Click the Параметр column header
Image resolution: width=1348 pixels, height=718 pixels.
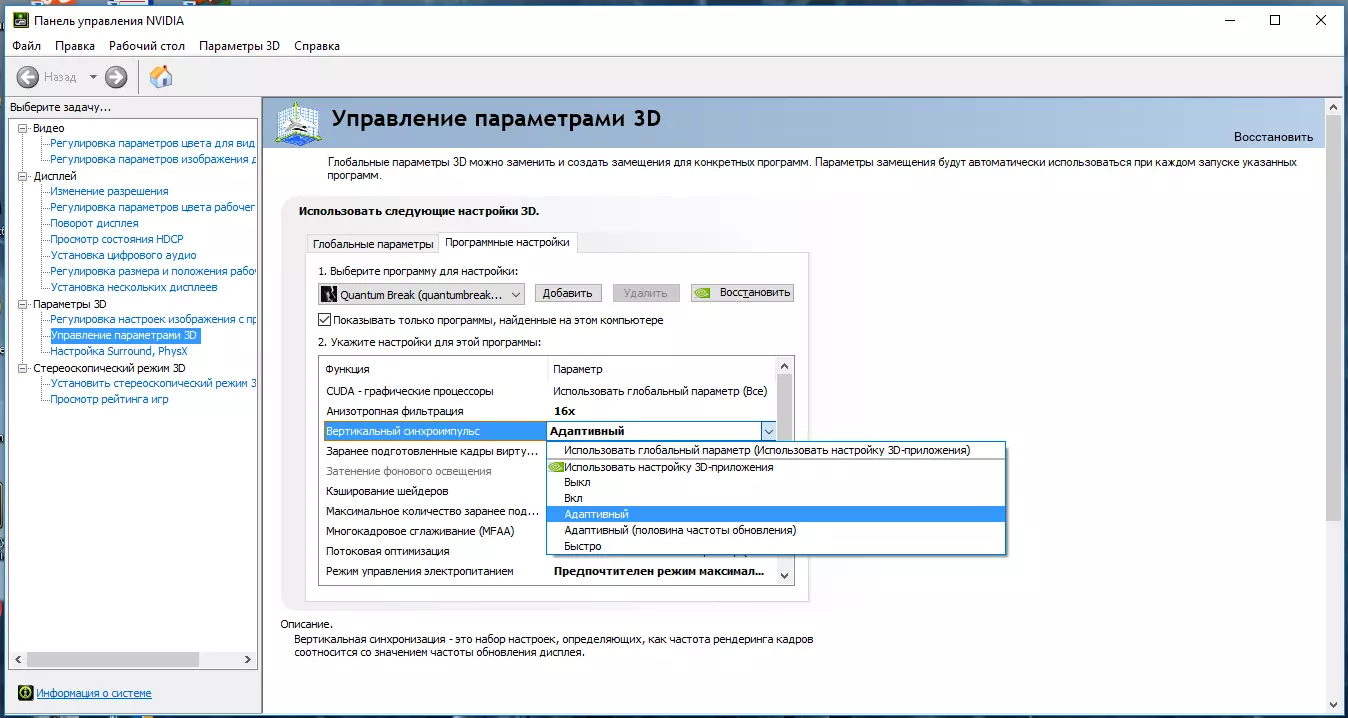578,369
